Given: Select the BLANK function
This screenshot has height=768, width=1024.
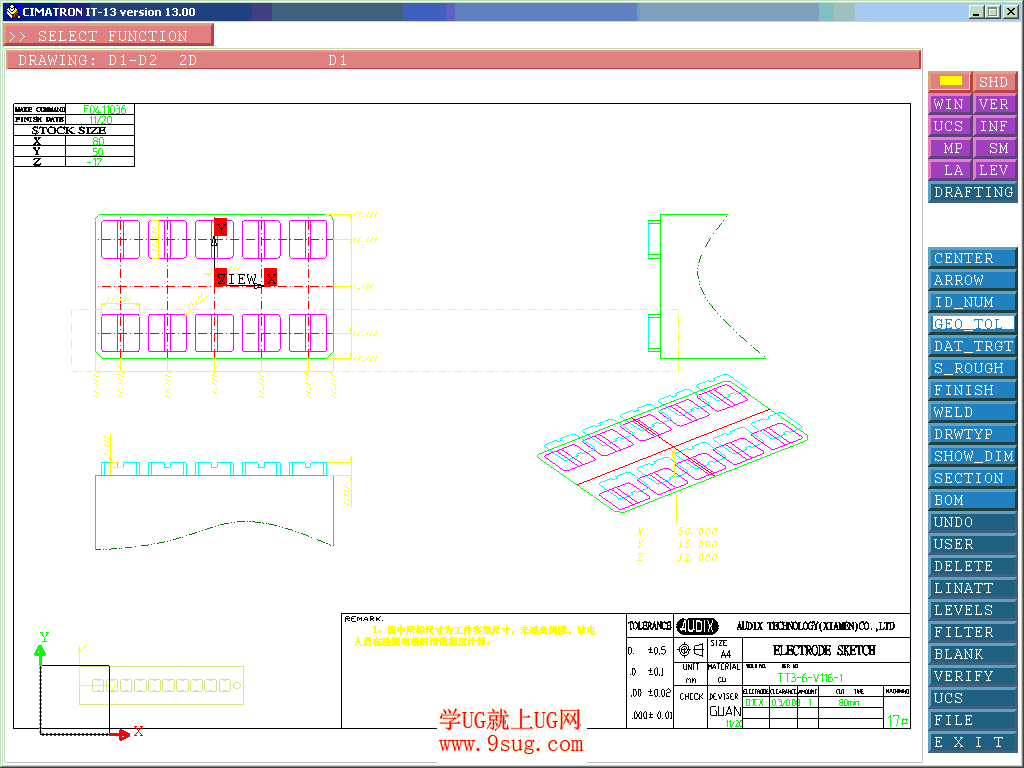Looking at the screenshot, I should coord(973,654).
